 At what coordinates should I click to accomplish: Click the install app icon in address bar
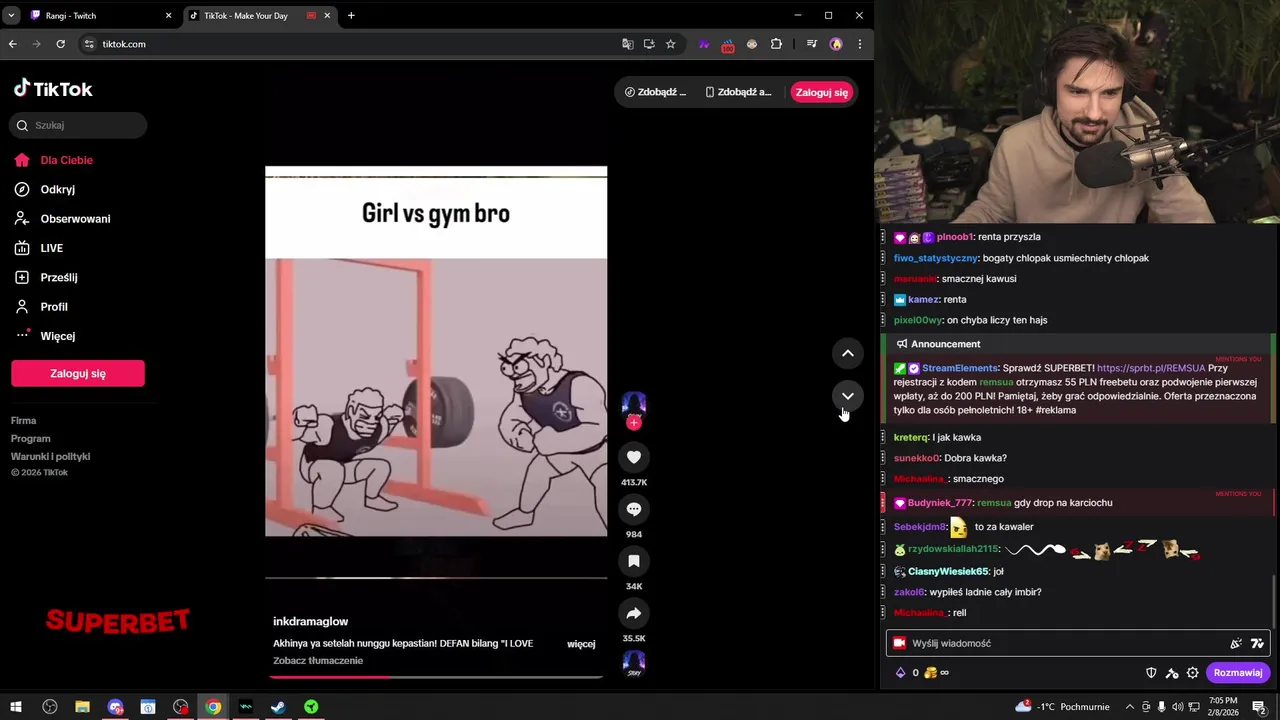pyautogui.click(x=649, y=44)
